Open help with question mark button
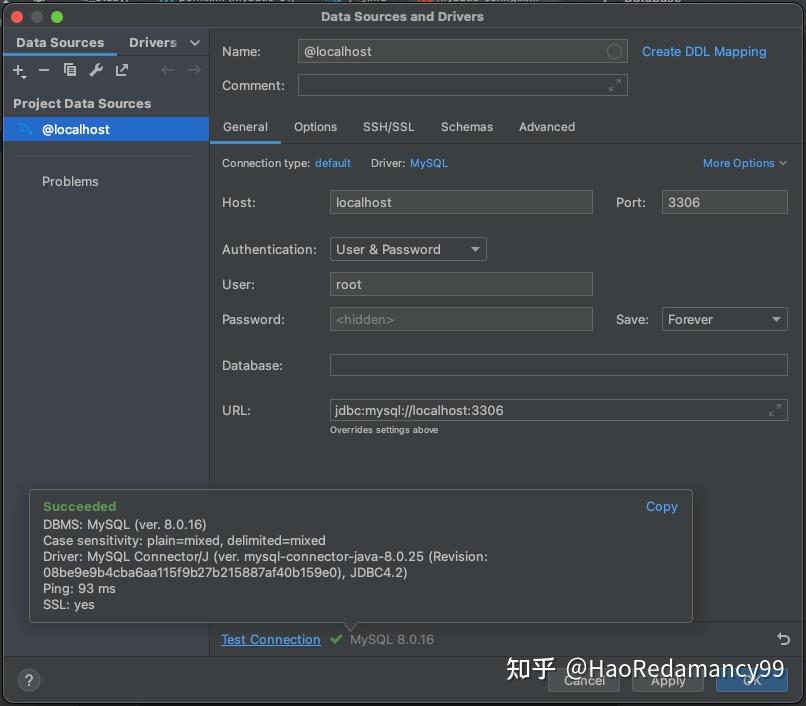806x706 pixels. (x=29, y=680)
